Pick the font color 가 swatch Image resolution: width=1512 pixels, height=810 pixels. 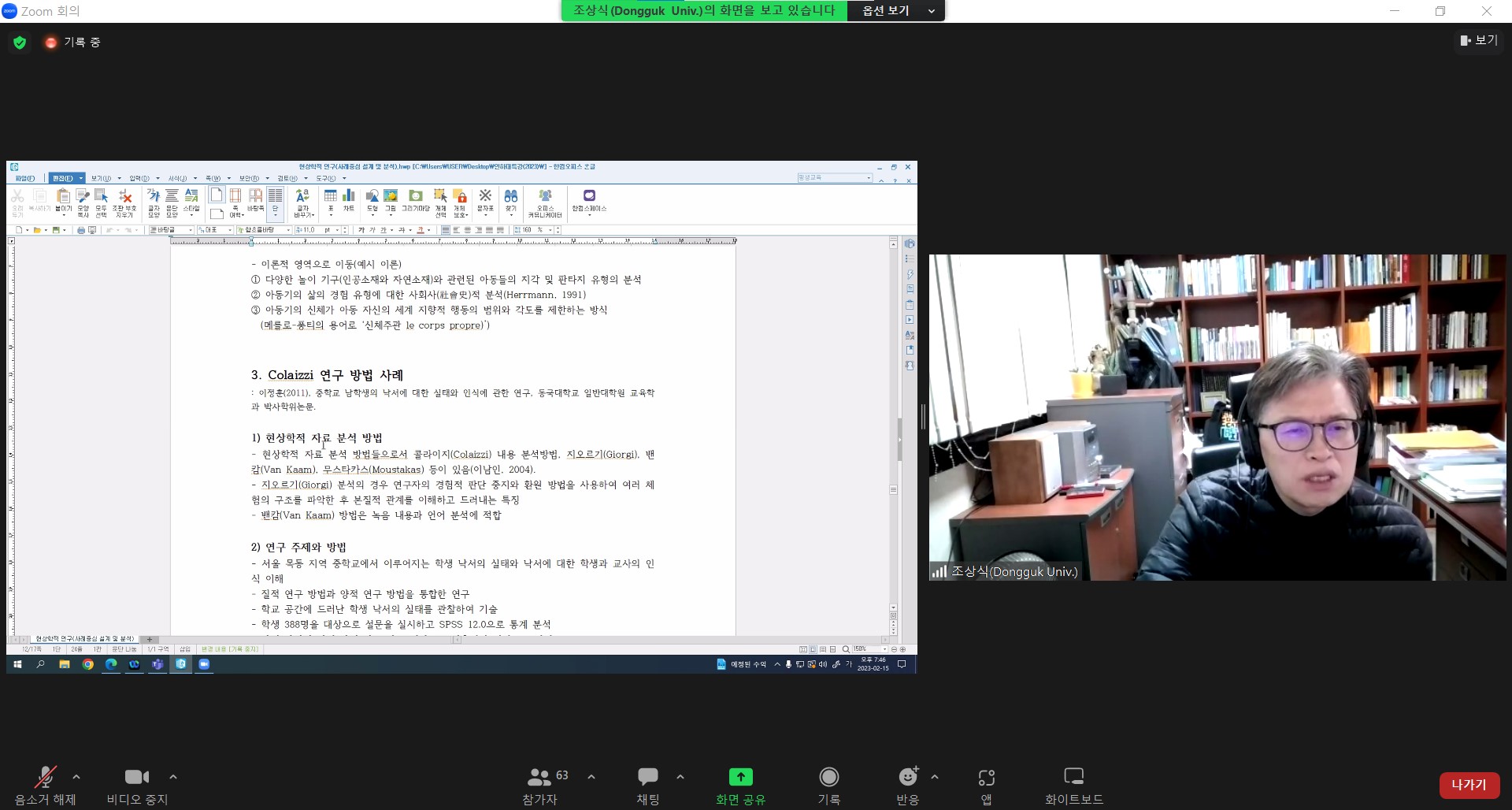[x=421, y=230]
